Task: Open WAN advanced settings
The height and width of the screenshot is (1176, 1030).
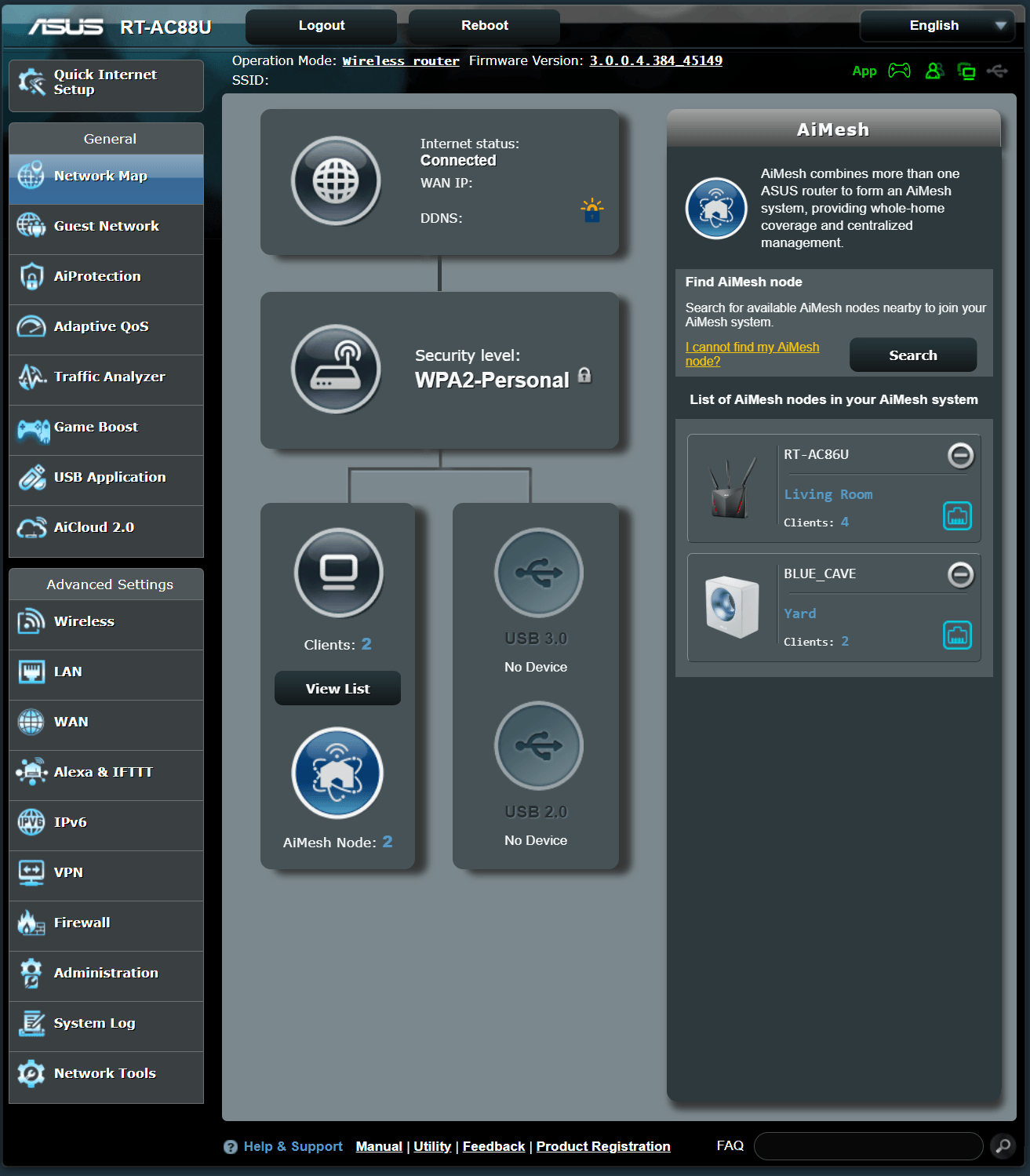Action: pyautogui.click(x=106, y=725)
